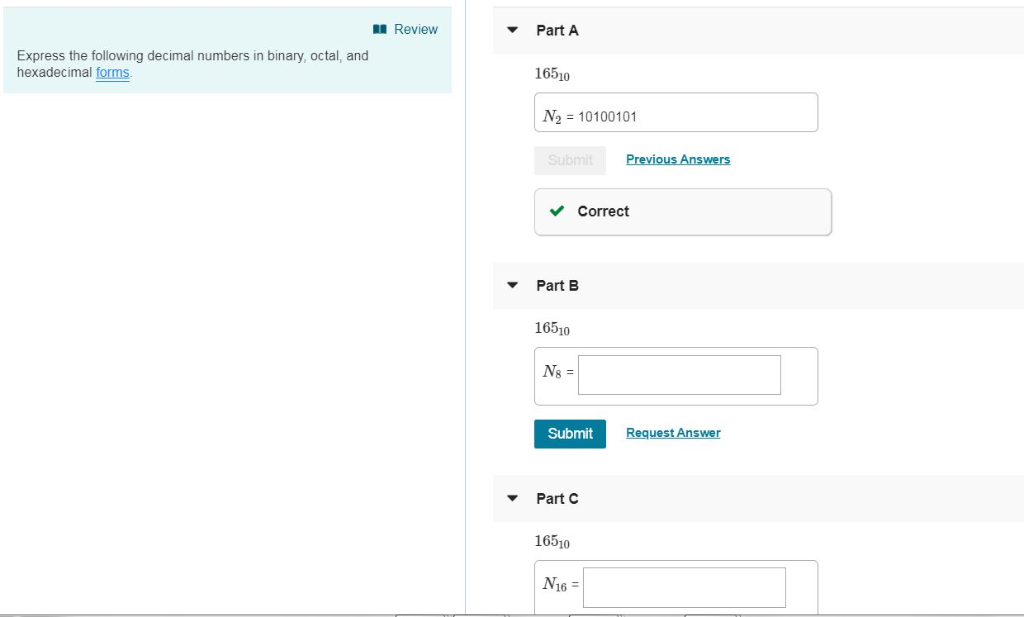Open the forms hyperlink in the problem statement
The width and height of the screenshot is (1024, 617).
[112, 73]
